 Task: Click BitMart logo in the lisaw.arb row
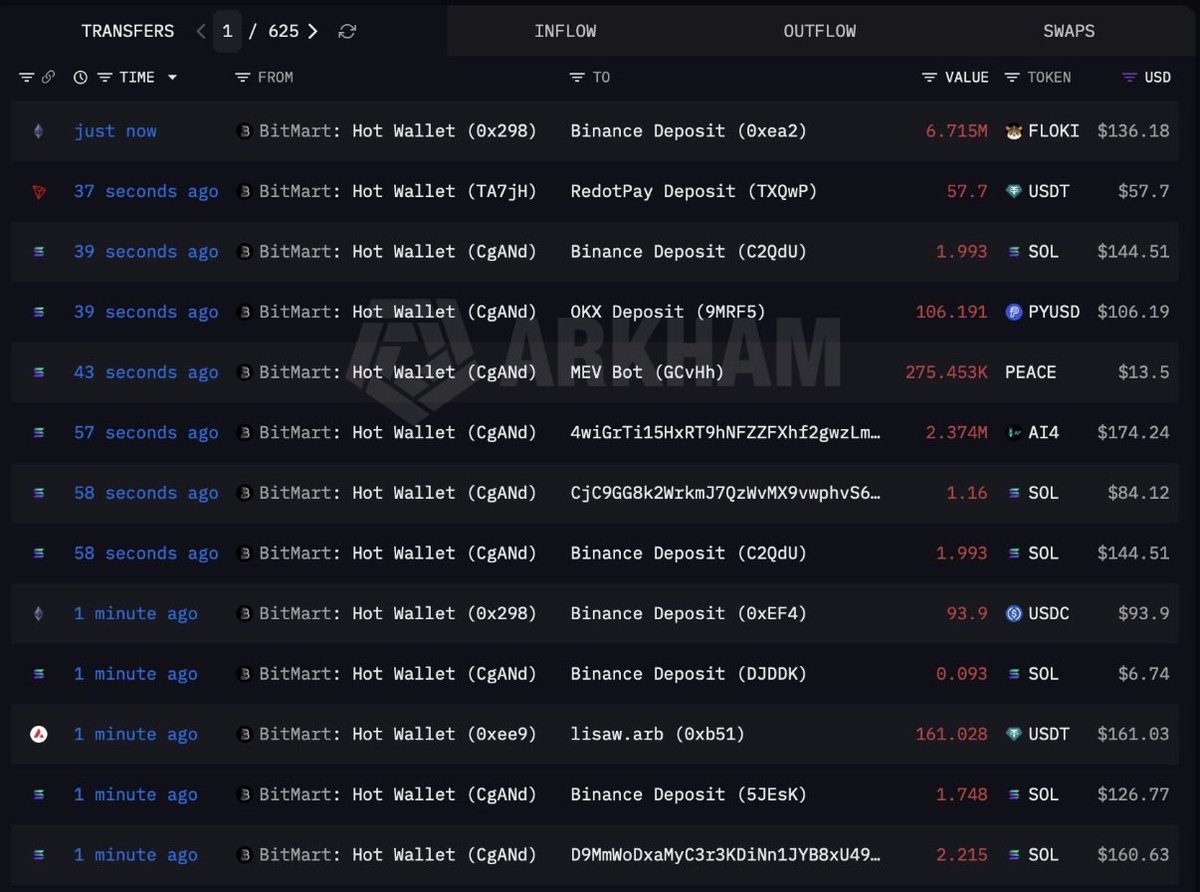click(244, 734)
